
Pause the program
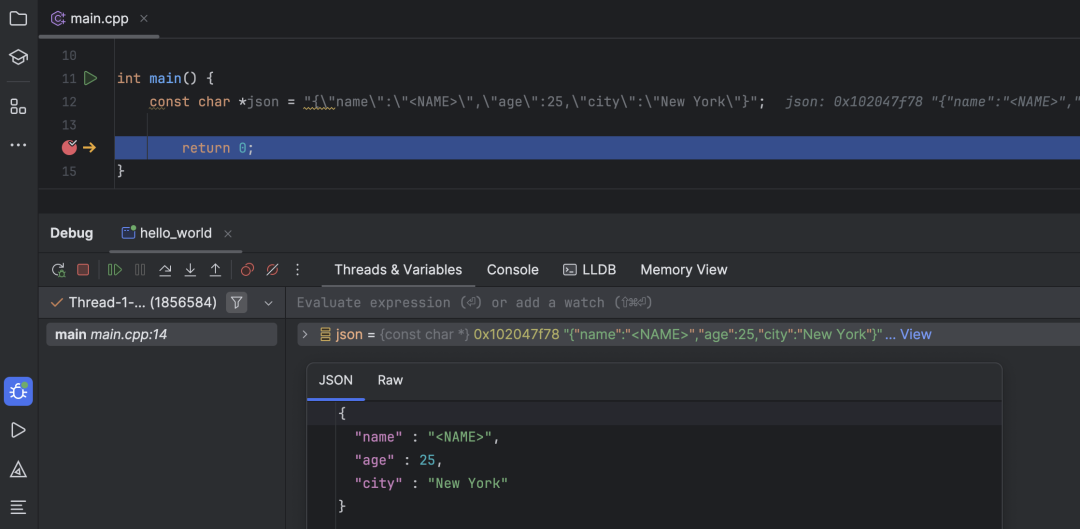pyautogui.click(x=140, y=270)
